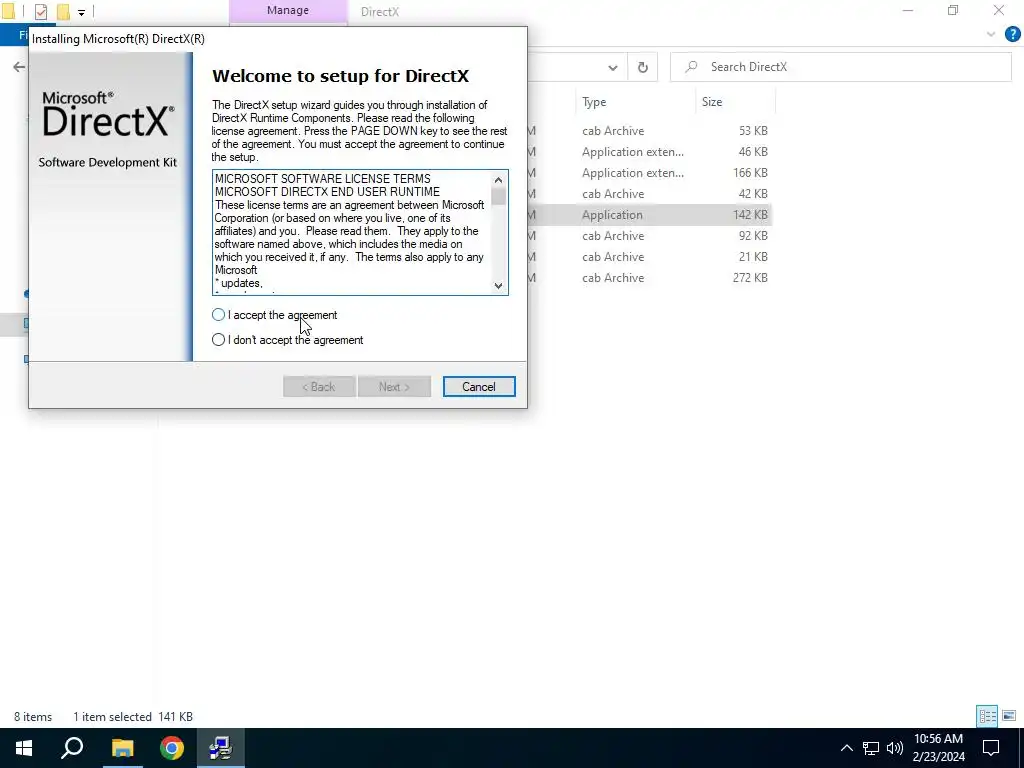
Task: Open the network status tray icon
Action: pos(871,748)
